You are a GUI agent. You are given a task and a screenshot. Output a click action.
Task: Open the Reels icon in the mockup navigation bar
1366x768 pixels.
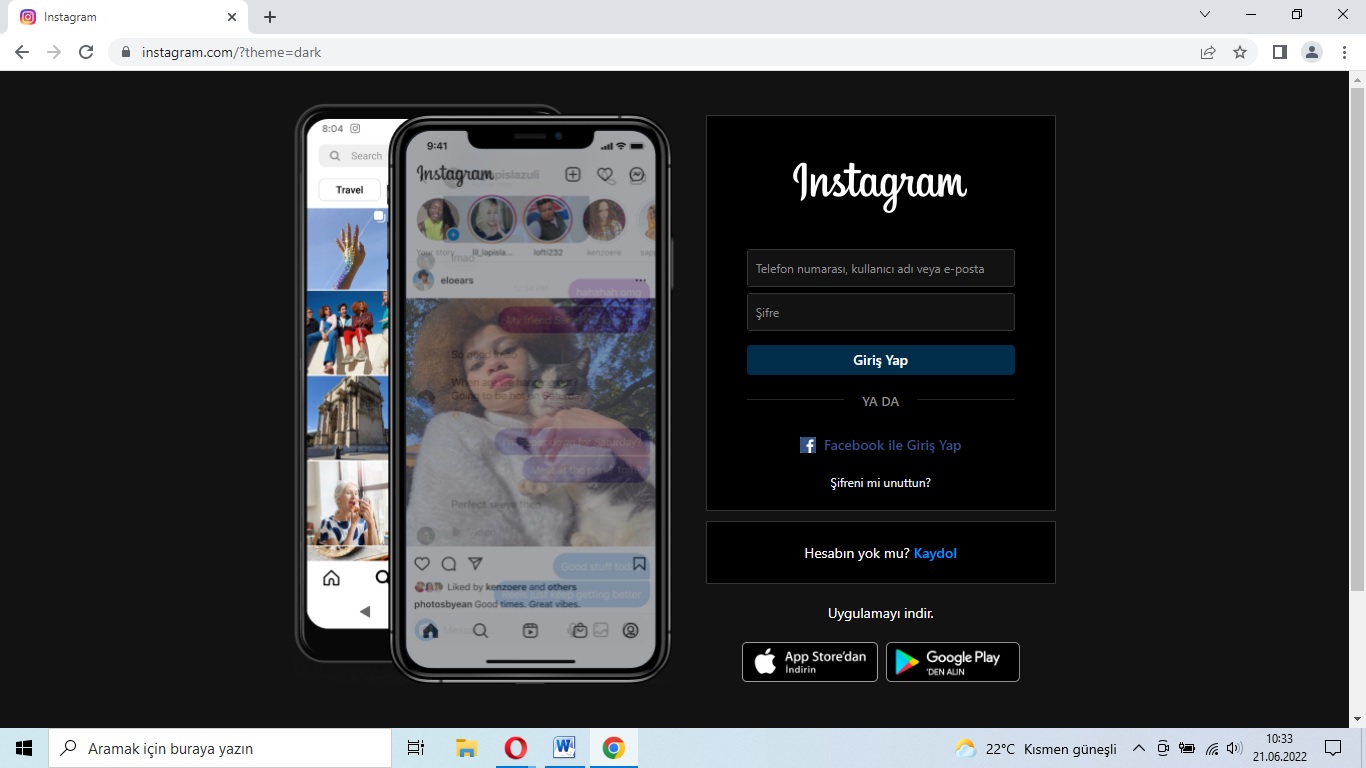coord(529,630)
